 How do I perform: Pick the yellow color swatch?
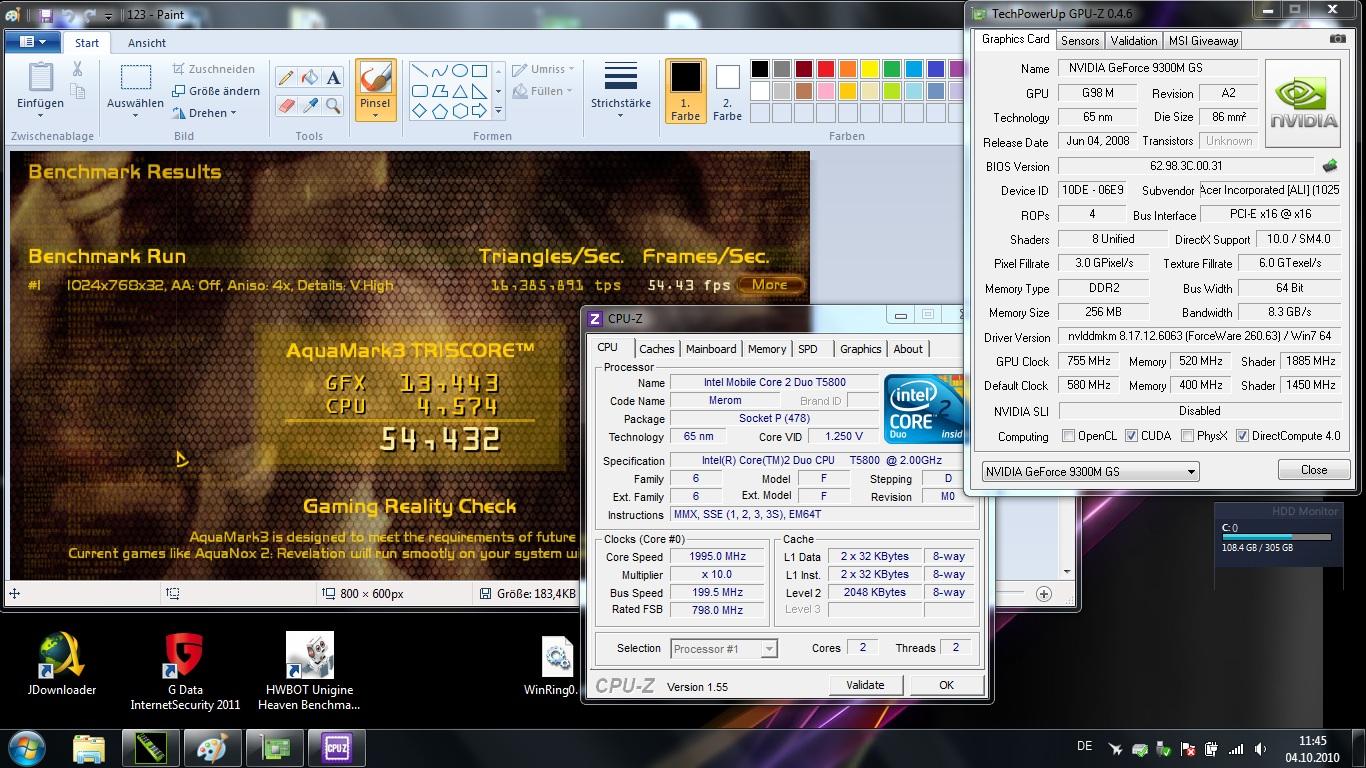870,69
